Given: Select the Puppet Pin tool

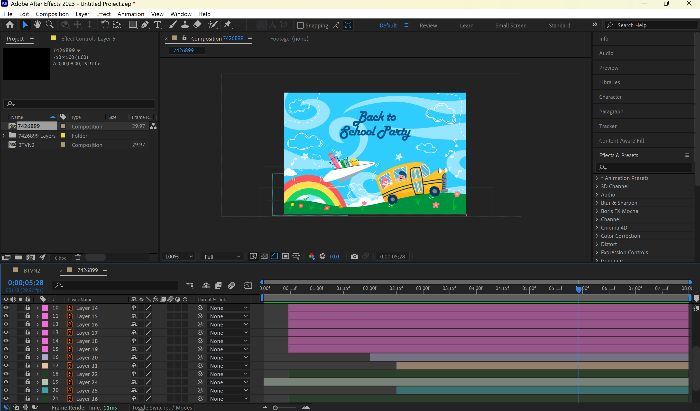Looking at the screenshot, I should pyautogui.click(x=228, y=25).
